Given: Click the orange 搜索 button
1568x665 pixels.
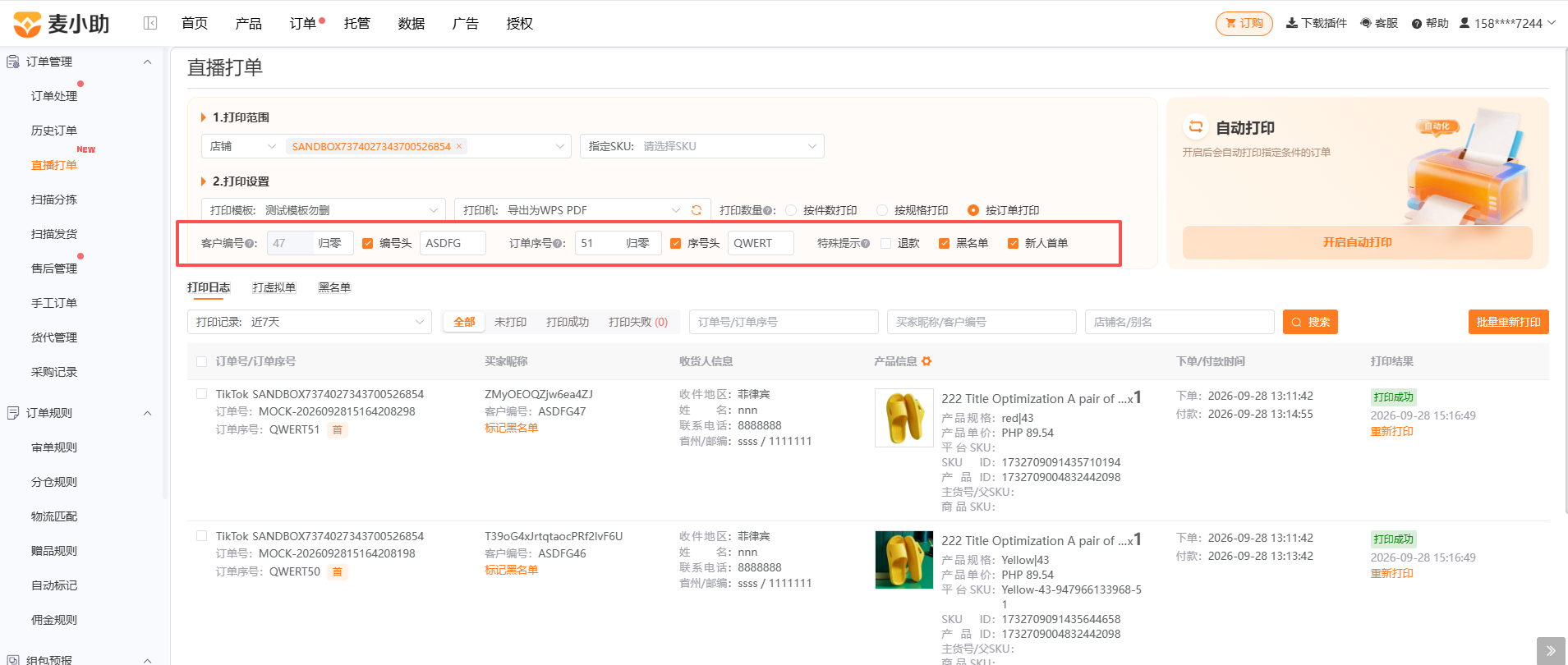Looking at the screenshot, I should pyautogui.click(x=1310, y=322).
